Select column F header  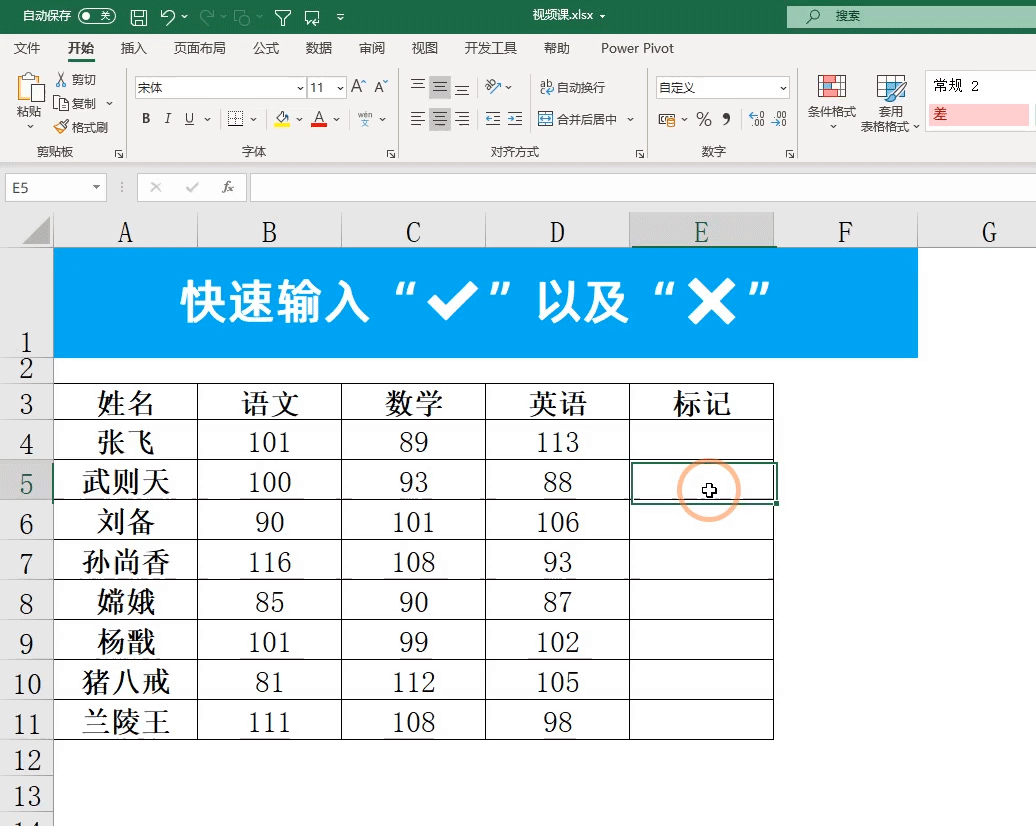845,231
